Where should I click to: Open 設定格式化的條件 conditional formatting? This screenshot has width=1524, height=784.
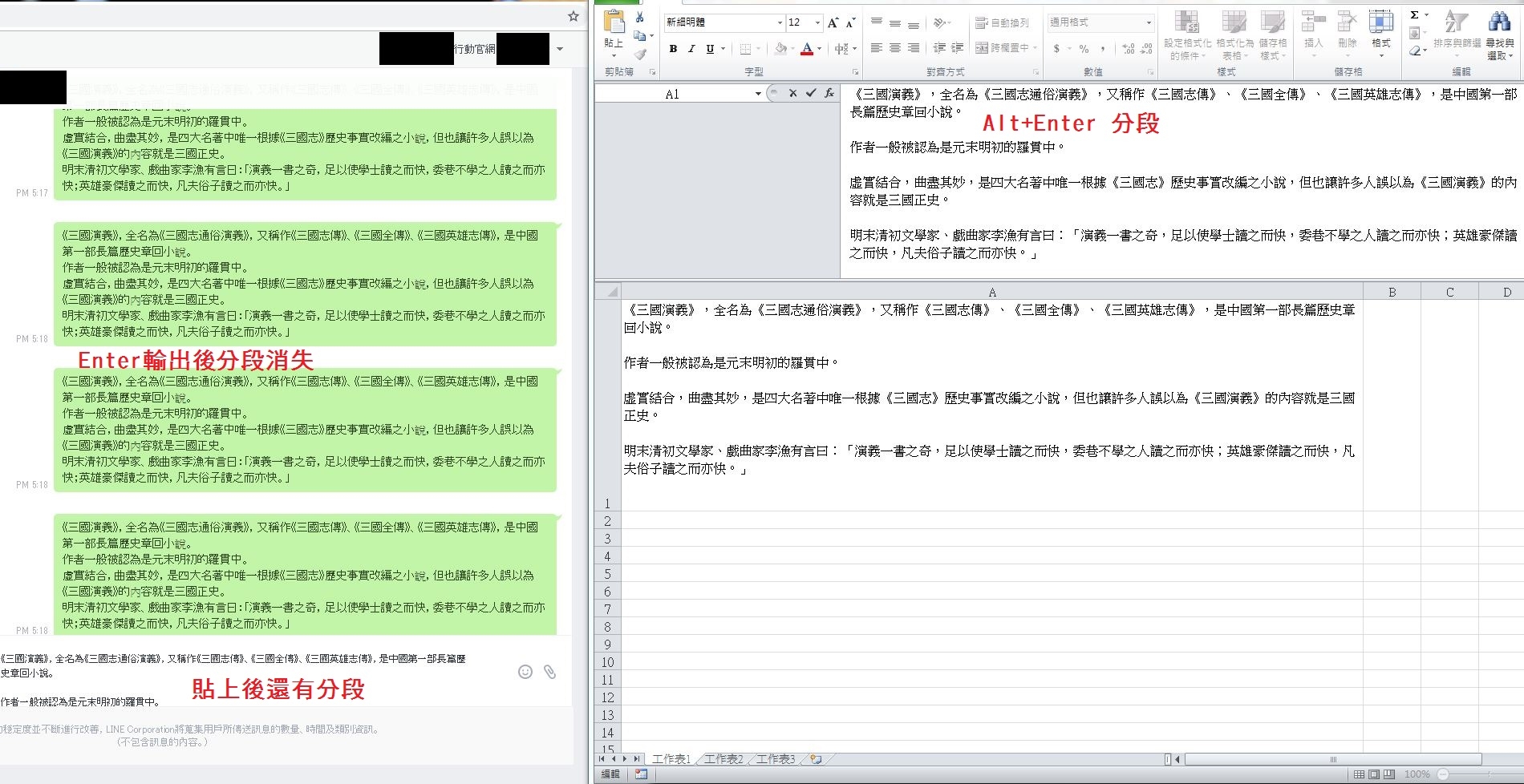pos(1187,35)
